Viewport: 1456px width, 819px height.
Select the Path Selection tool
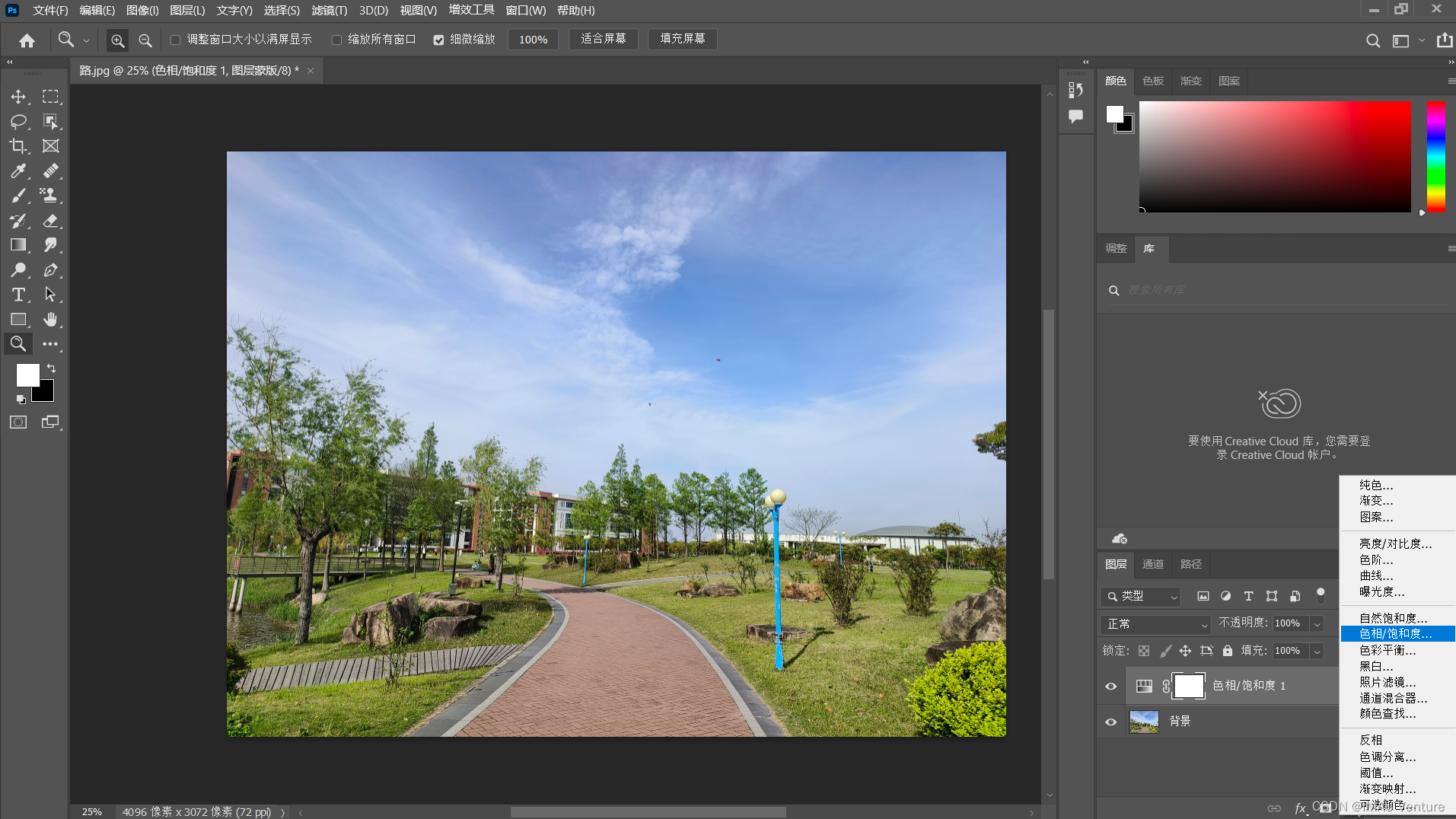pos(50,295)
